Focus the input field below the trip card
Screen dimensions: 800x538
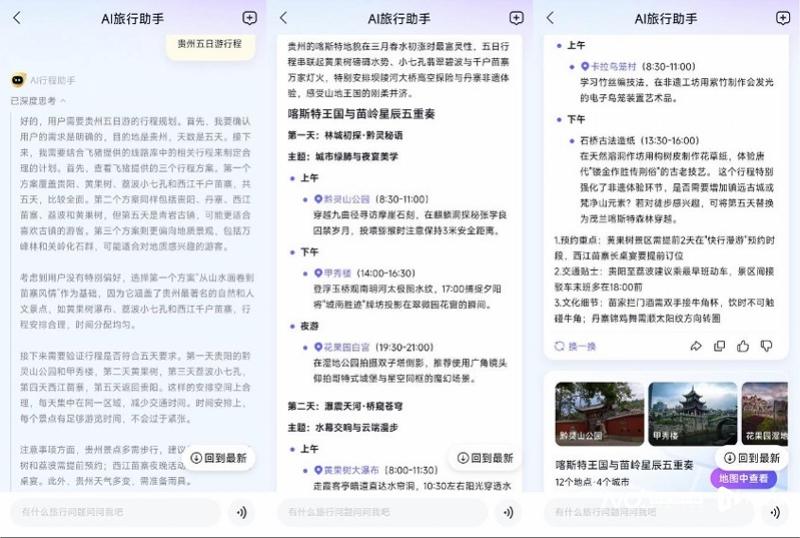click(649, 512)
